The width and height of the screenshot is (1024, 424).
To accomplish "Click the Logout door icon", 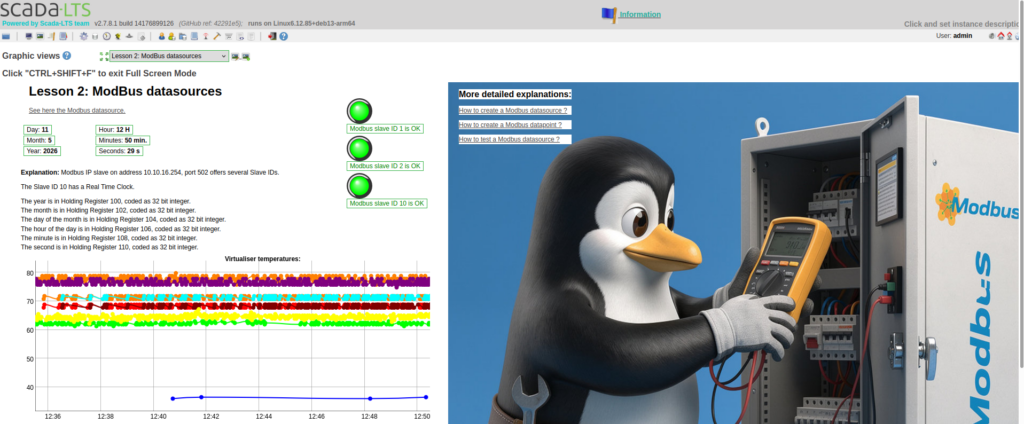I will click(x=272, y=37).
